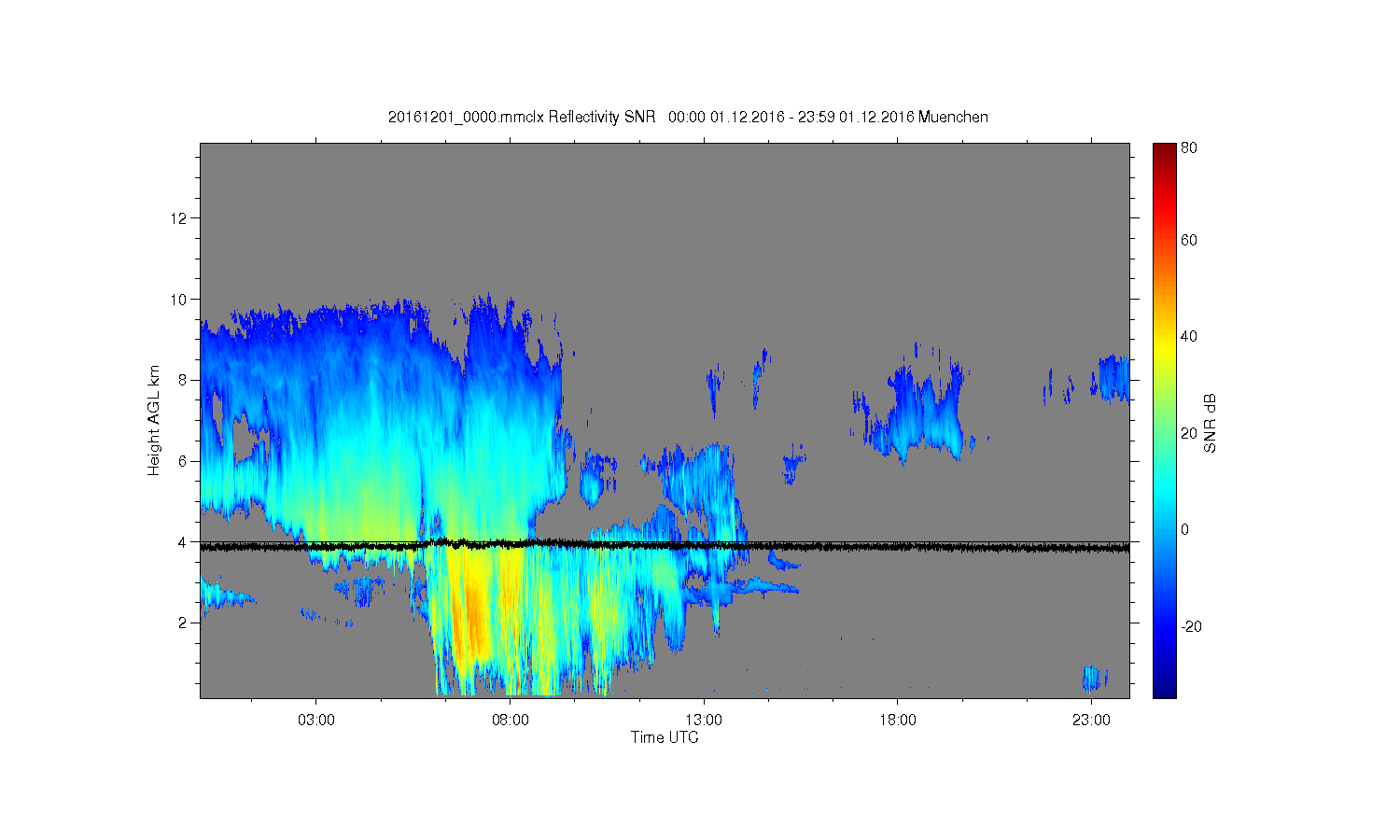Click the colorbar value label 60
1400x840 pixels.
pos(1189,241)
